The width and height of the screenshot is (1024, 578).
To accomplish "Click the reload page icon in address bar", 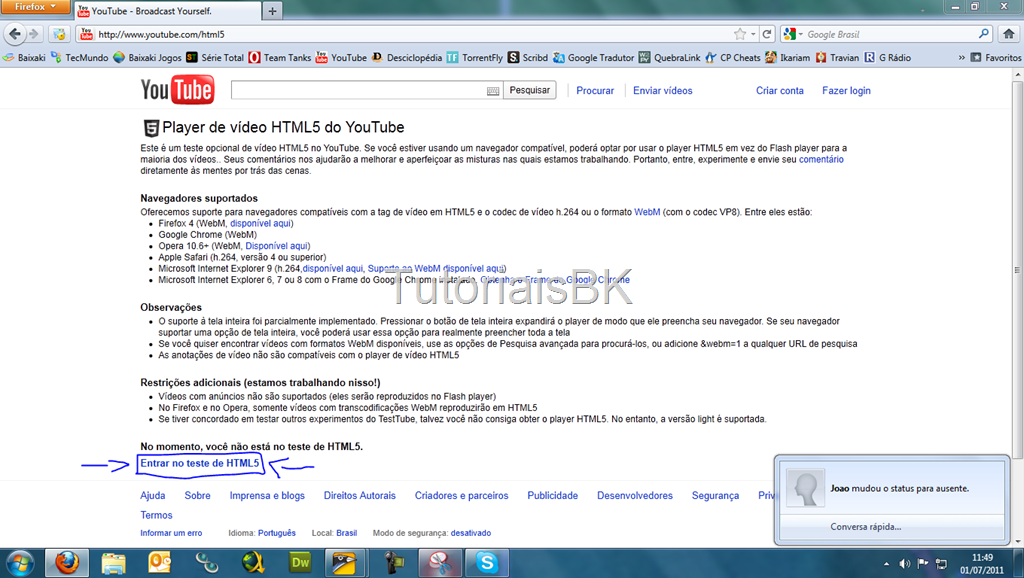I will coord(767,34).
